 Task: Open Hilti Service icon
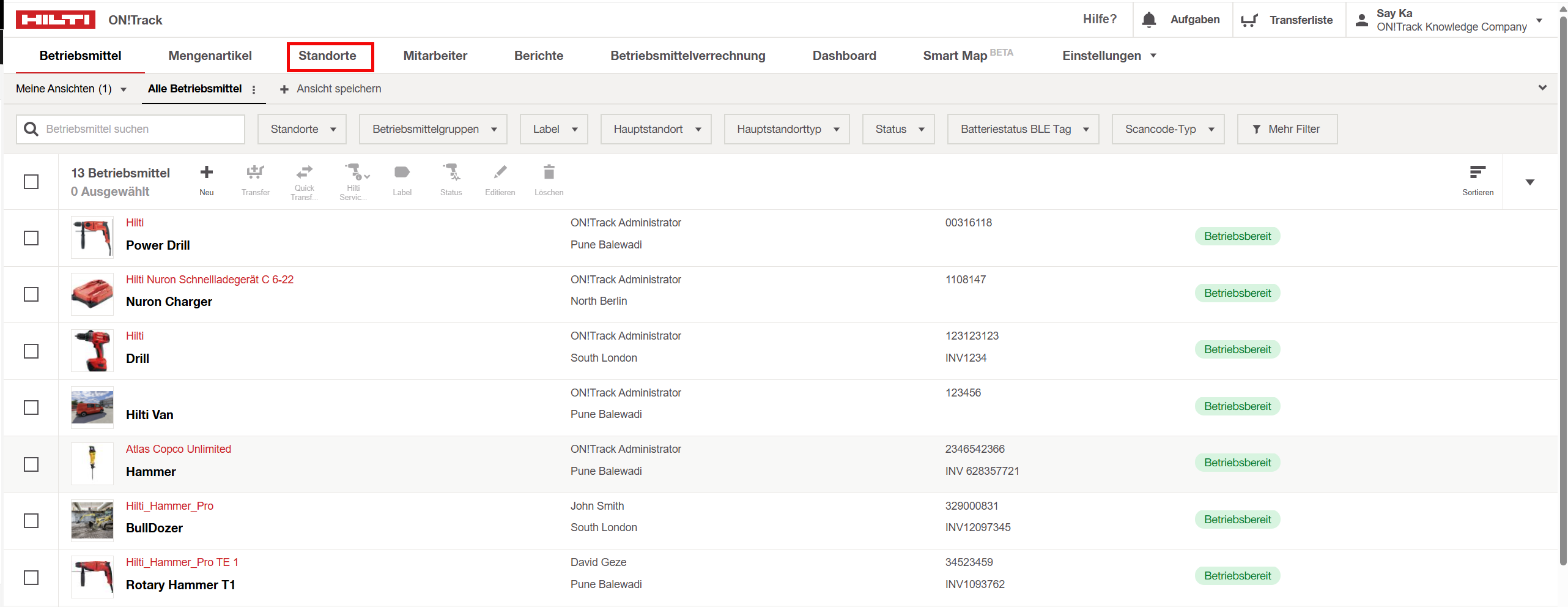(x=356, y=172)
